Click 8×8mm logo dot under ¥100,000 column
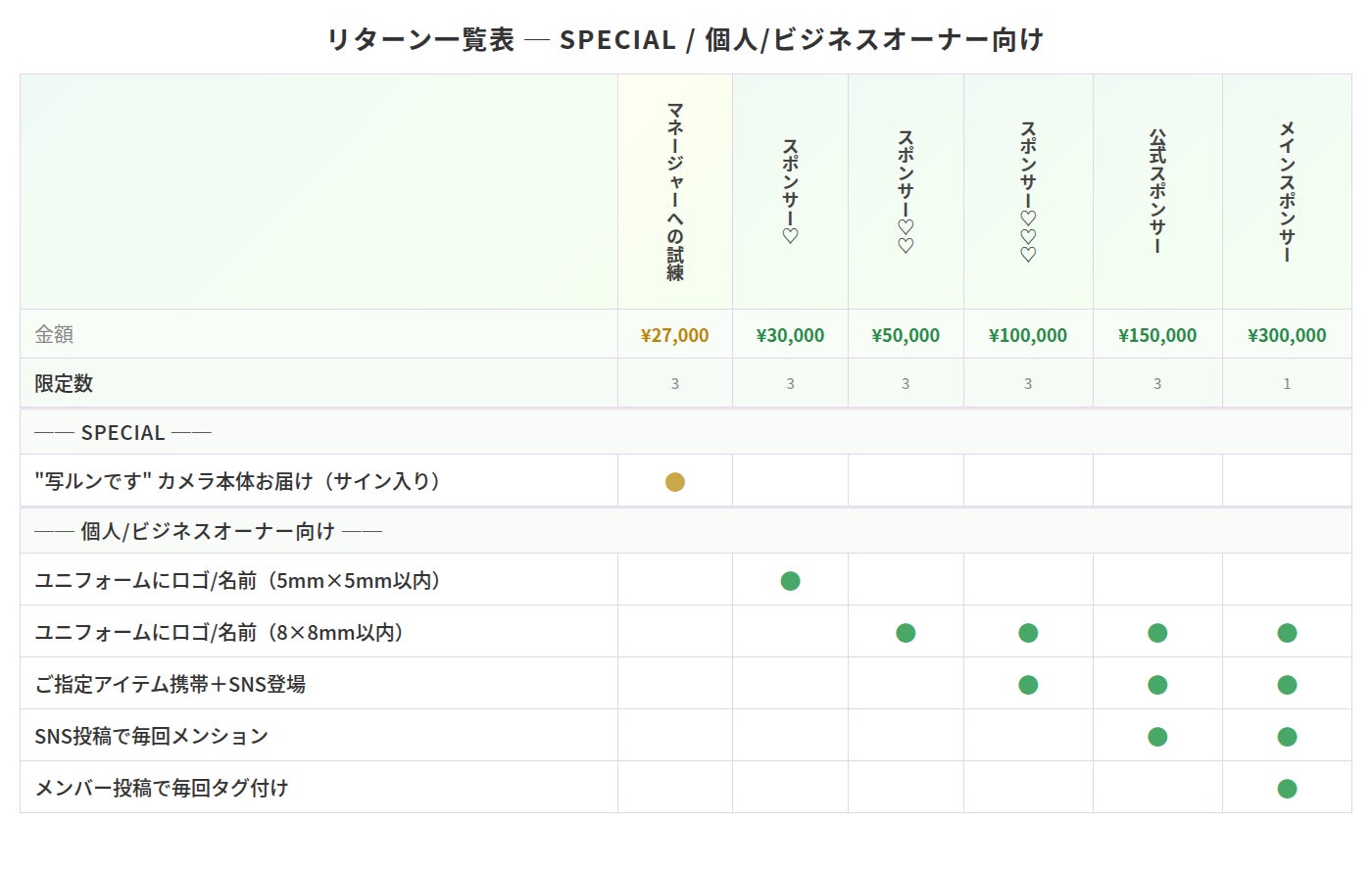The height and width of the screenshot is (872, 1372). (1028, 633)
